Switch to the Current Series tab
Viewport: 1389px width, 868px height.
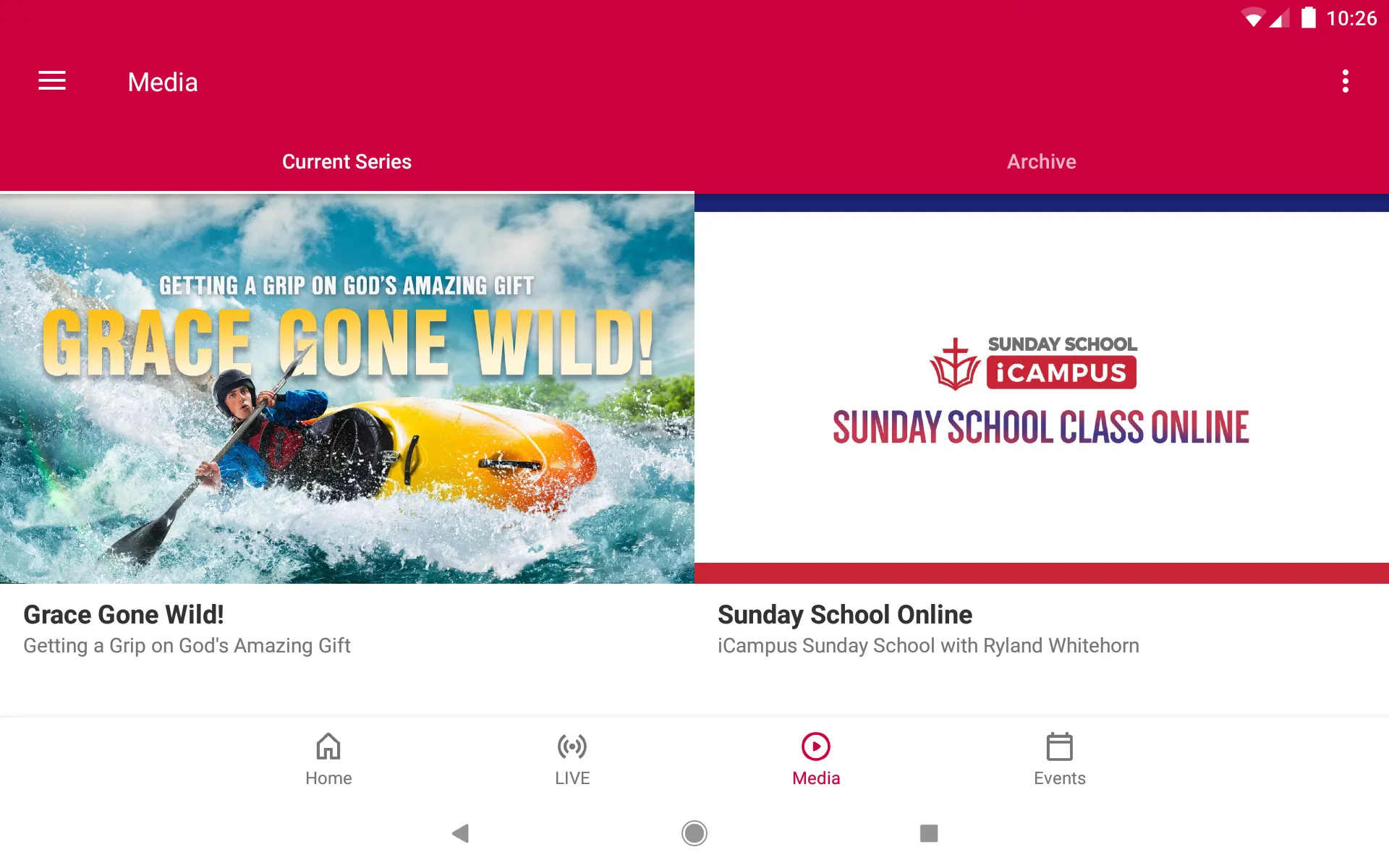347,161
